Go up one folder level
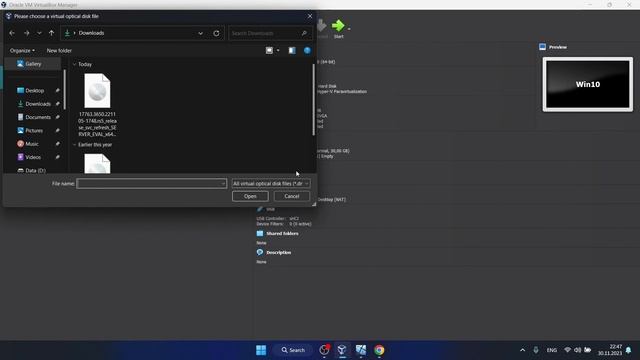 (x=51, y=33)
